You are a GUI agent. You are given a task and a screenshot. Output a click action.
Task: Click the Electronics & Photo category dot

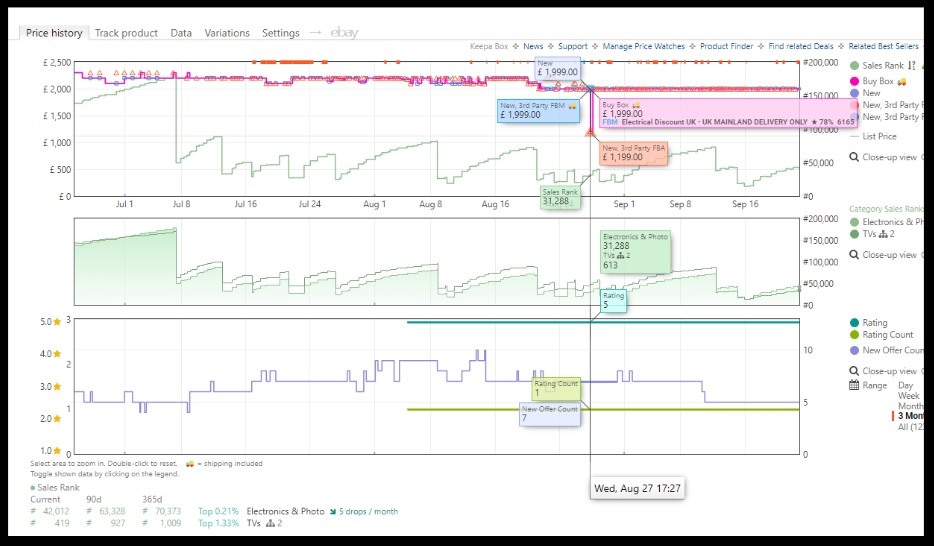click(854, 222)
